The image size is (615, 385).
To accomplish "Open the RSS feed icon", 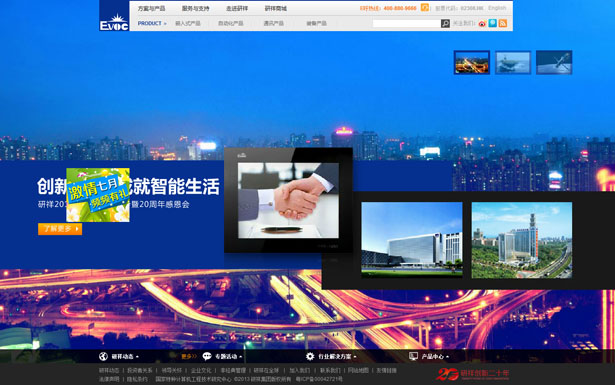I will (x=503, y=23).
